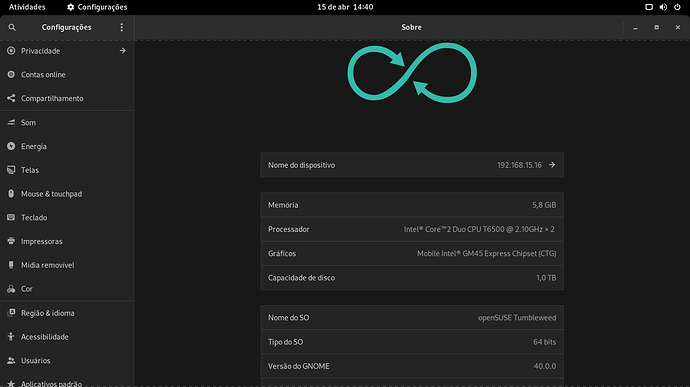Maximize the Configurações window
Image resolution: width=690 pixels, height=387 pixels.
(657, 27)
